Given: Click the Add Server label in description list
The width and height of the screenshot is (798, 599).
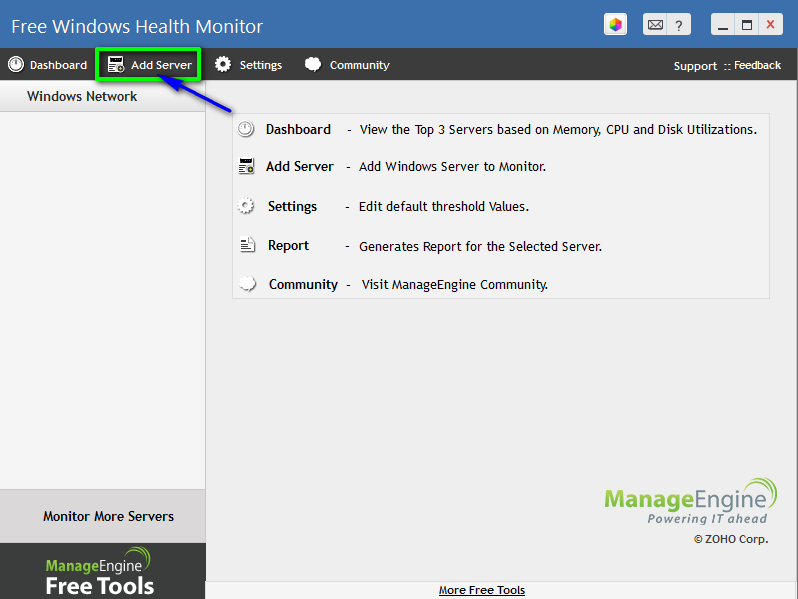Looking at the screenshot, I should click(300, 166).
